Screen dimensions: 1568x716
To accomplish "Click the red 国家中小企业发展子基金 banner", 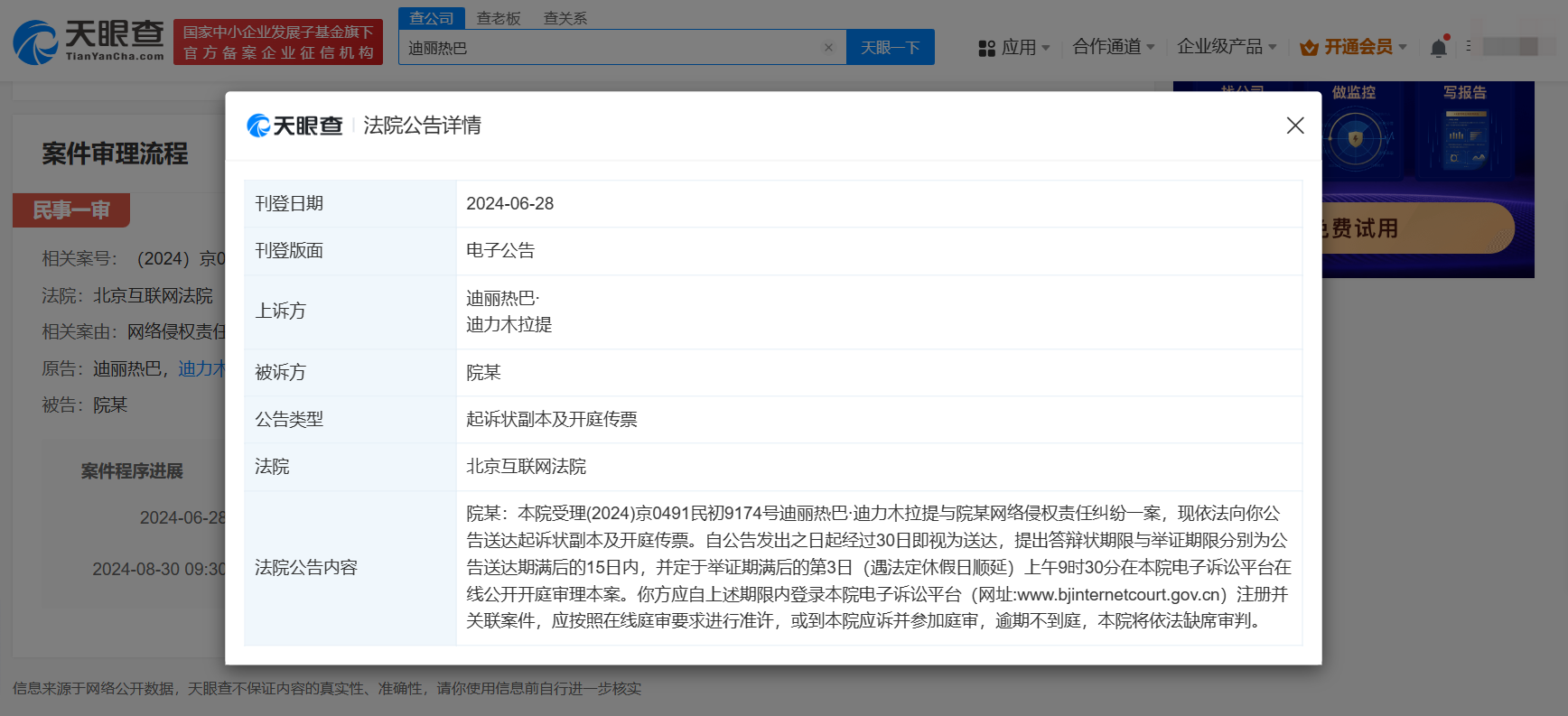I will point(278,42).
